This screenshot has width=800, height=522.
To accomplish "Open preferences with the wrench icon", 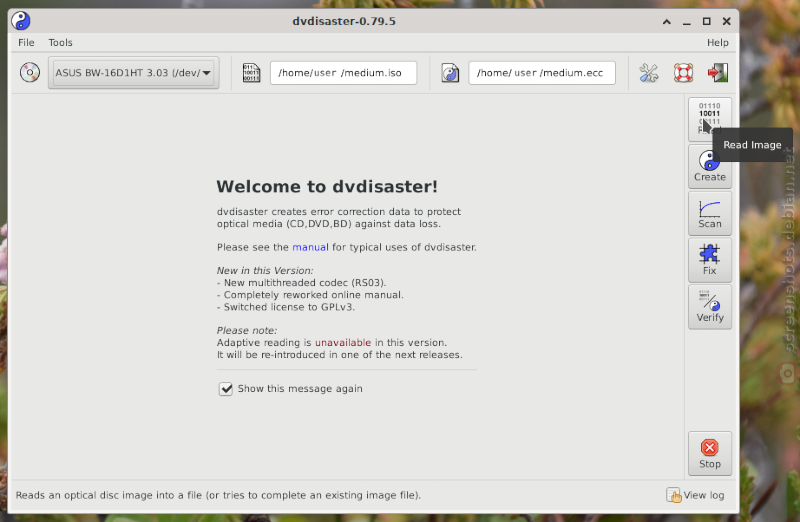I will point(648,73).
